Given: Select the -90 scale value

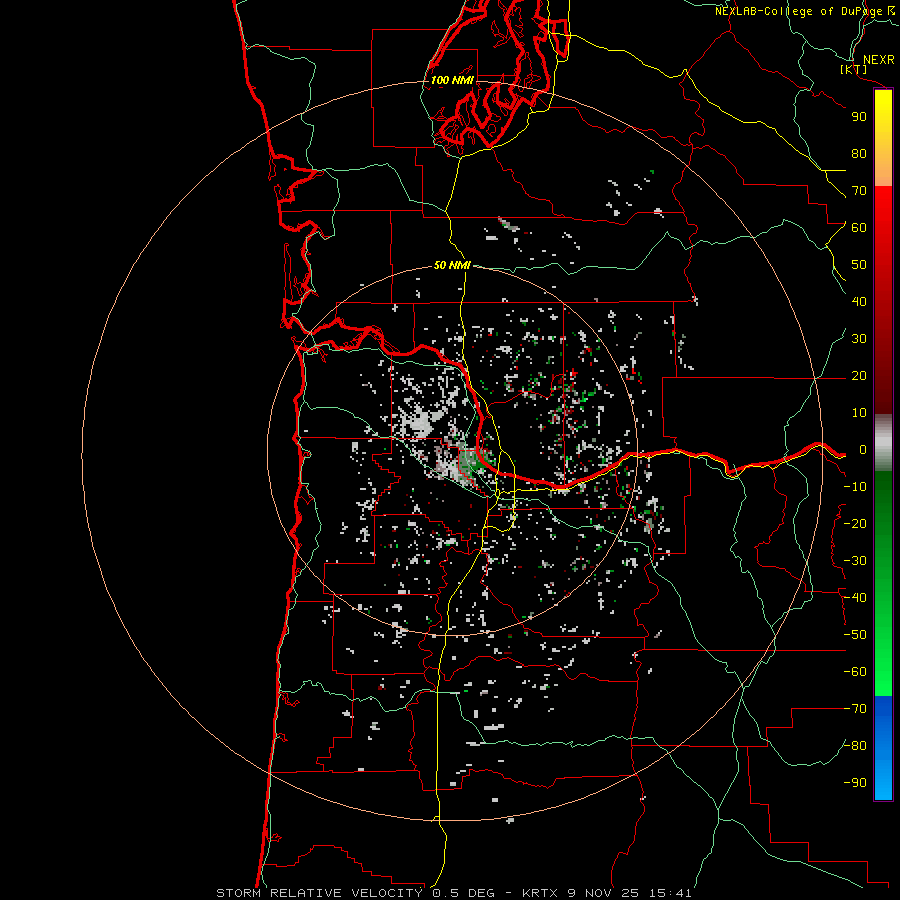Looking at the screenshot, I should pyautogui.click(x=855, y=783).
